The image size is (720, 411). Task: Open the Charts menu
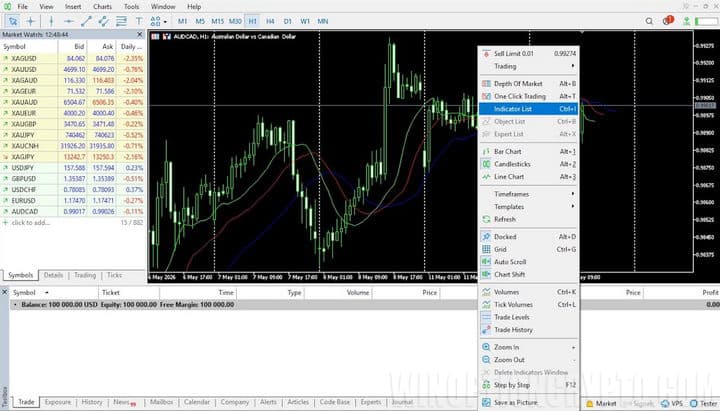pyautogui.click(x=102, y=6)
